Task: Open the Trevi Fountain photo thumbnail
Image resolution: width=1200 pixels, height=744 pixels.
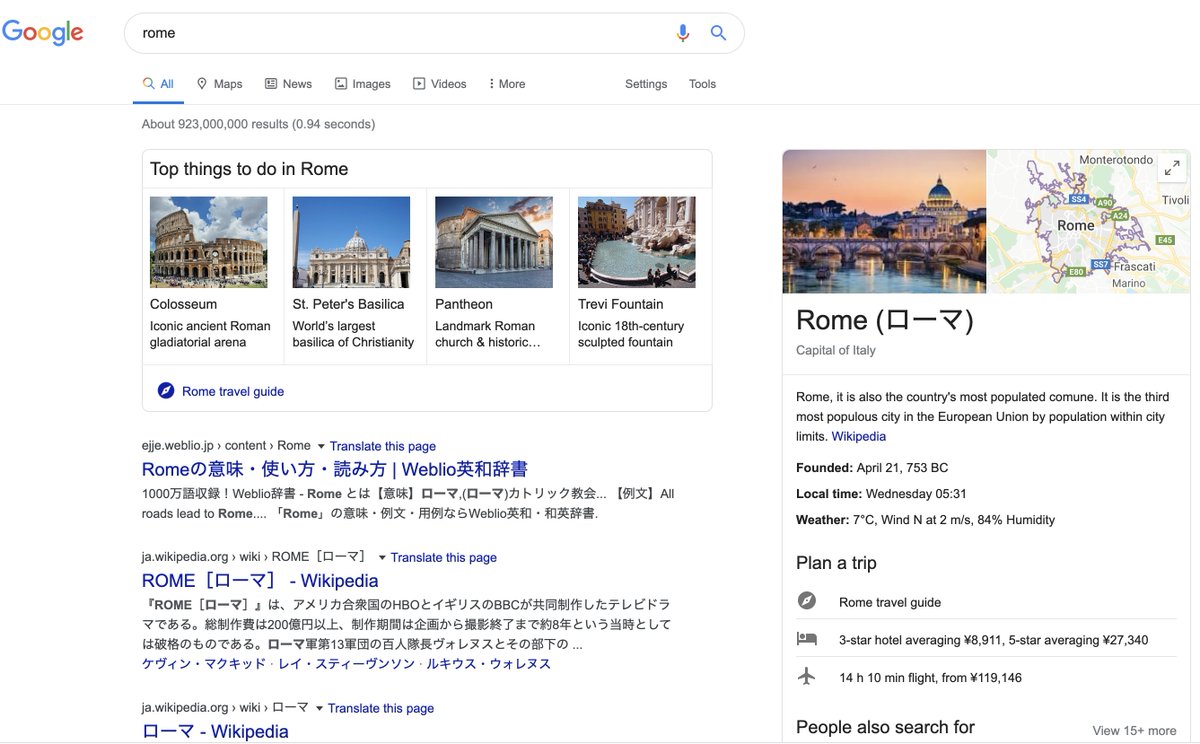Action: click(x=636, y=242)
